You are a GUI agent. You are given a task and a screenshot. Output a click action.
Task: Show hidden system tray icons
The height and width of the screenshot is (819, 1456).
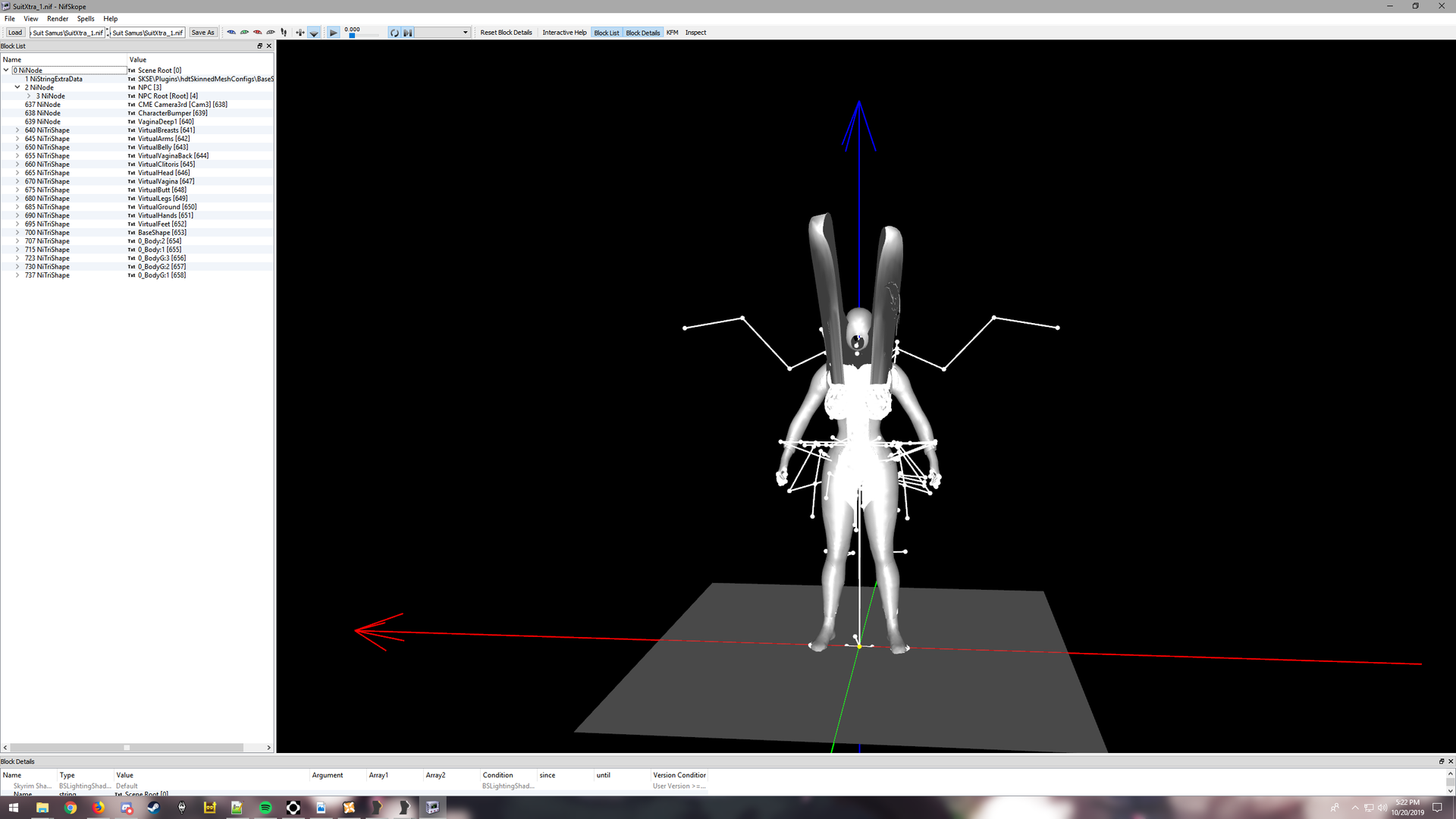click(1354, 808)
